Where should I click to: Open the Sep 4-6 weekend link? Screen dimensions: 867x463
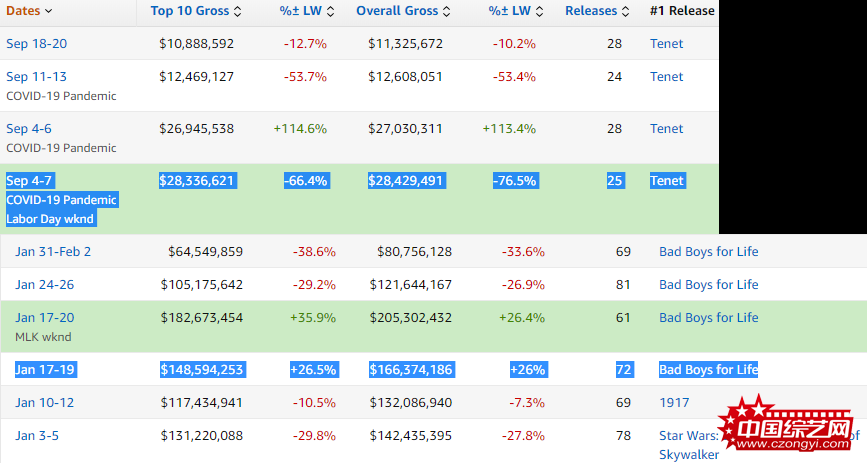pos(29,129)
